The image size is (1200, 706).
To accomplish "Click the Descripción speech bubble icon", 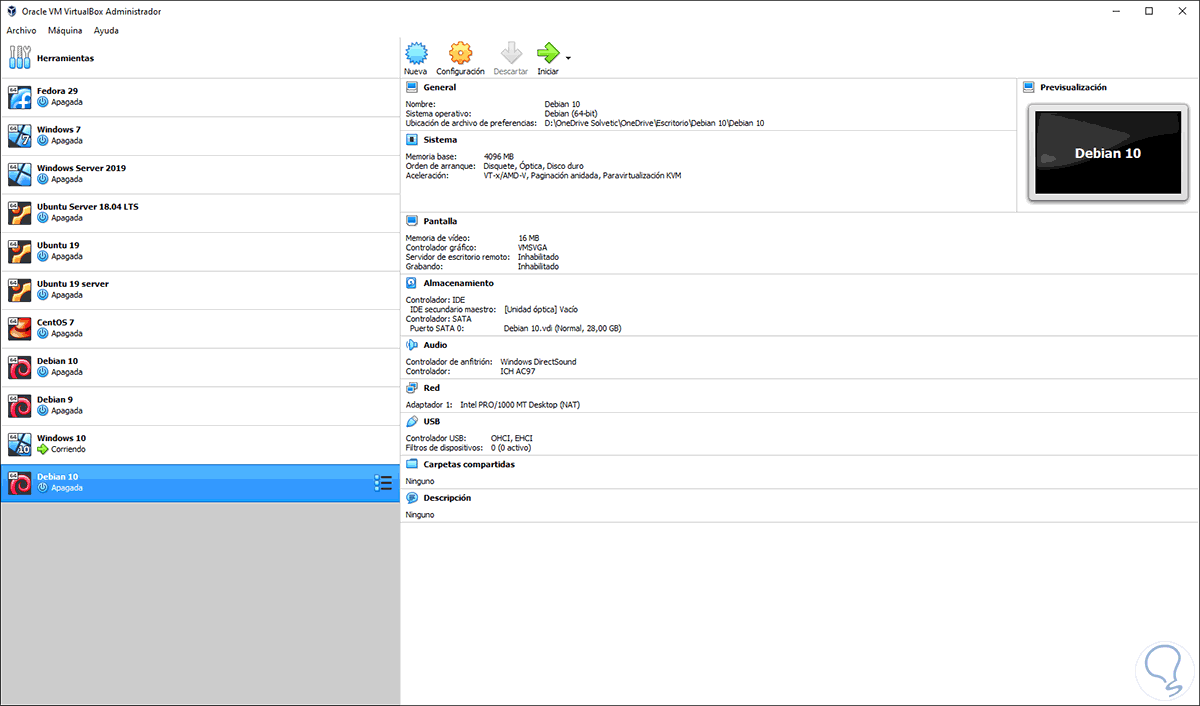I will pos(411,497).
